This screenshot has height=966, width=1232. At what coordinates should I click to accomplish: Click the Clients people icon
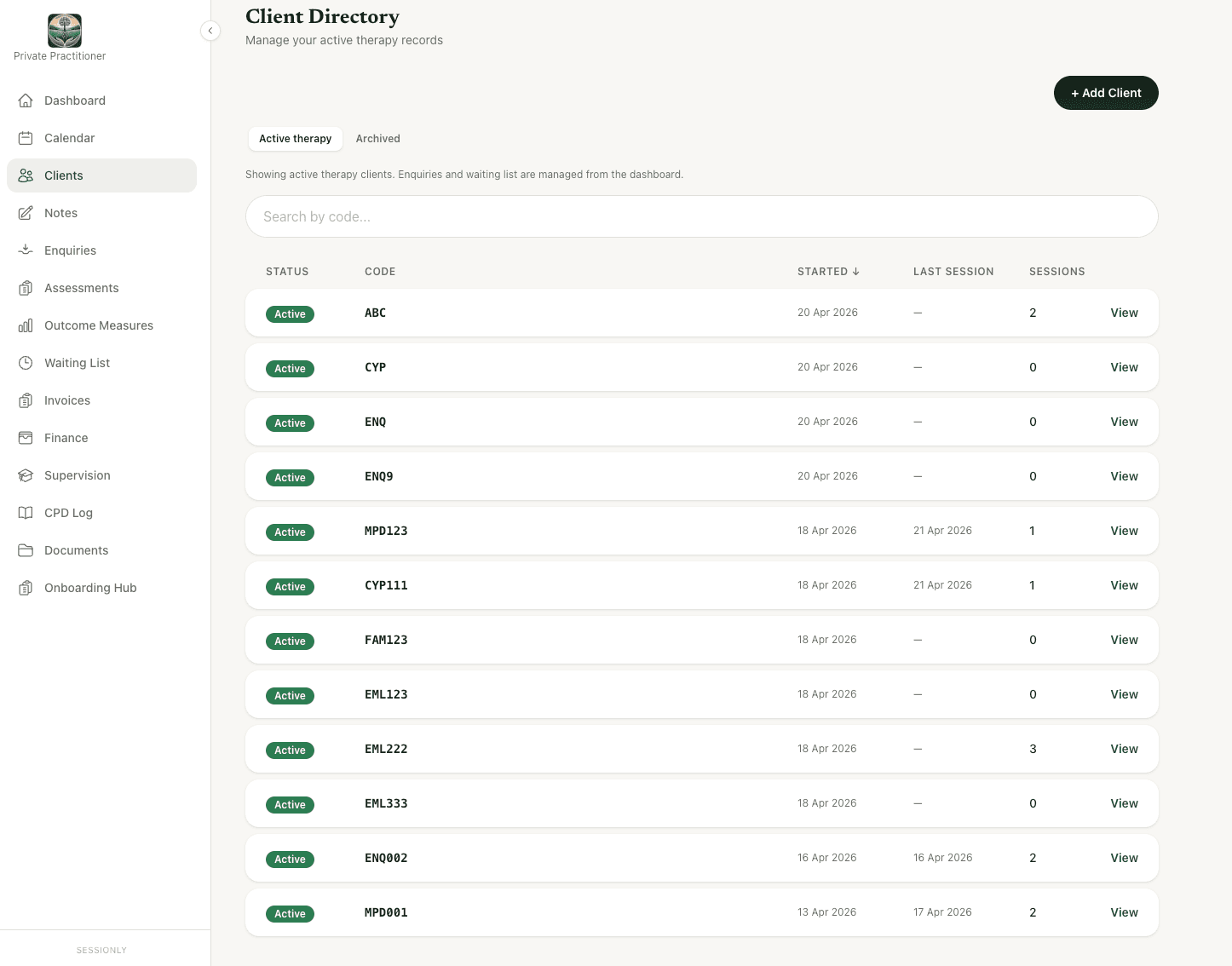click(x=26, y=175)
